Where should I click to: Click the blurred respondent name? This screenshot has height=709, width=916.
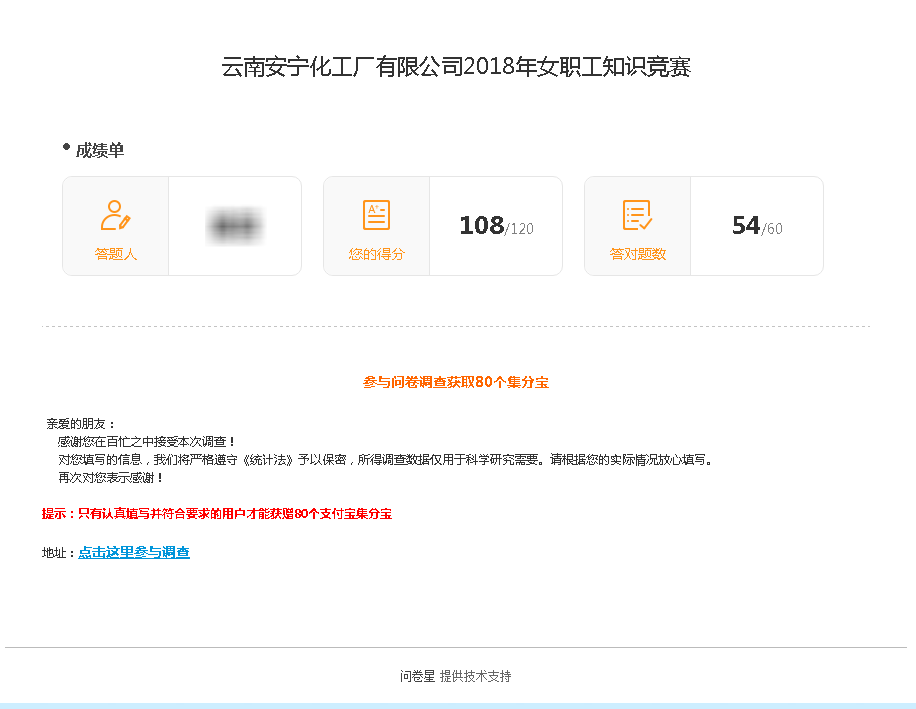234,227
